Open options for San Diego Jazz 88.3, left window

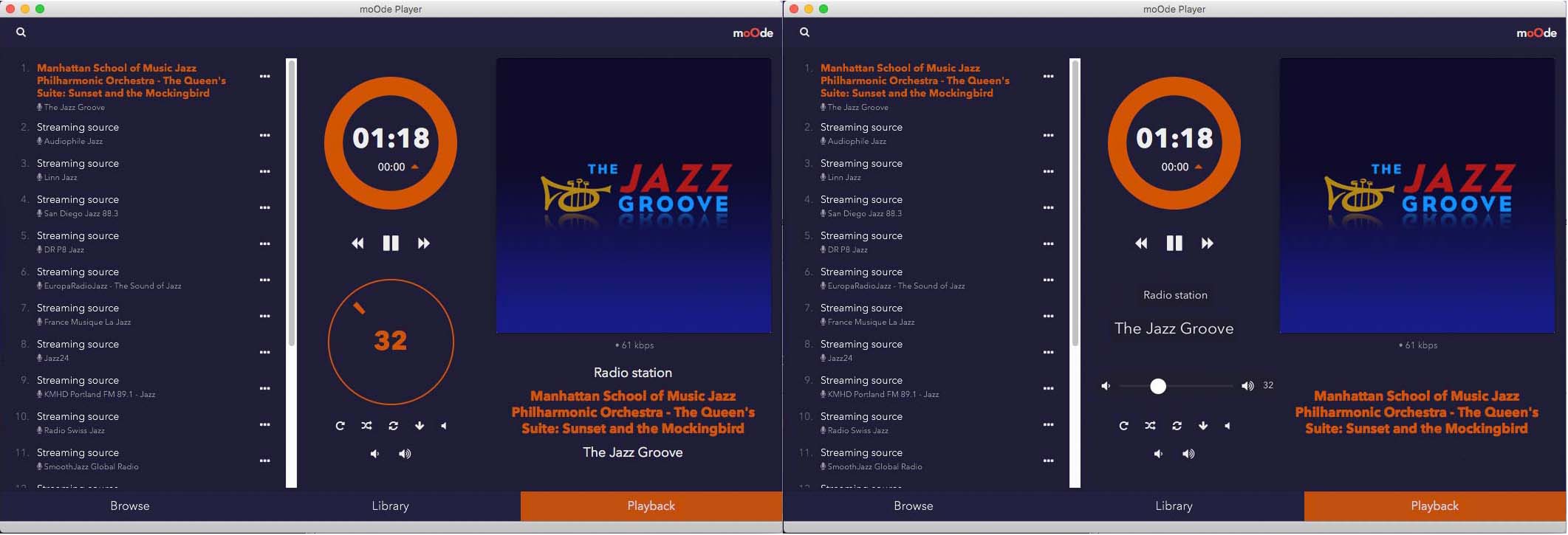click(265, 208)
